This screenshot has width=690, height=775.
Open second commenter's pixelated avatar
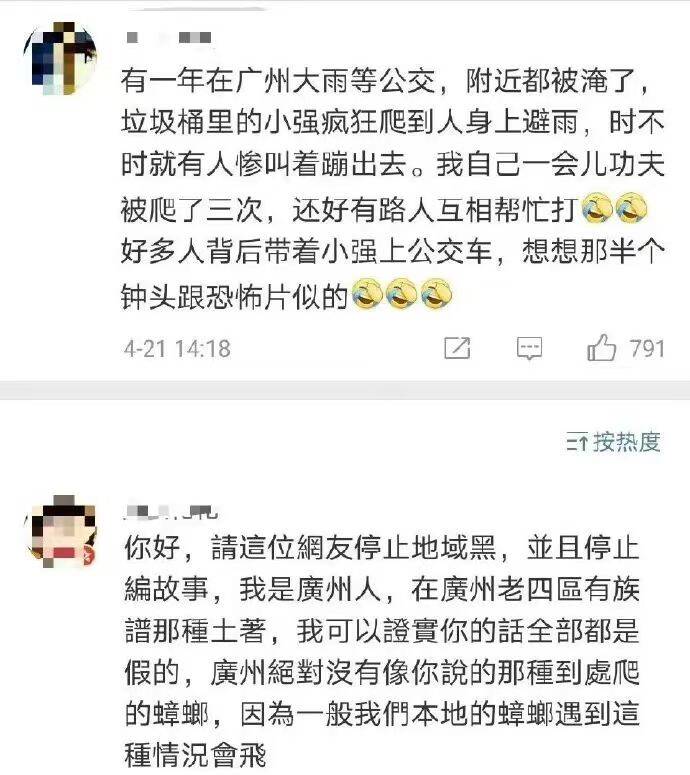[60, 531]
